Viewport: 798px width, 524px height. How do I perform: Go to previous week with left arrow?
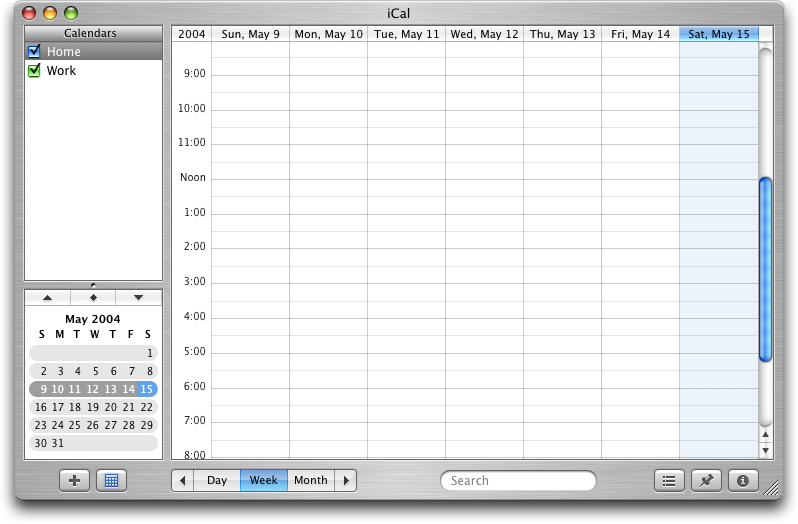(183, 480)
